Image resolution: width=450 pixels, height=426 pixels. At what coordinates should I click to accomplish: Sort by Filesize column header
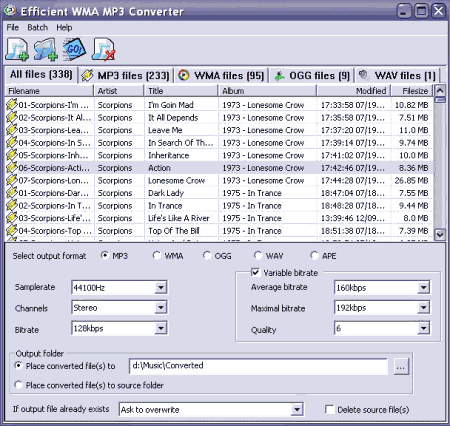pyautogui.click(x=412, y=91)
